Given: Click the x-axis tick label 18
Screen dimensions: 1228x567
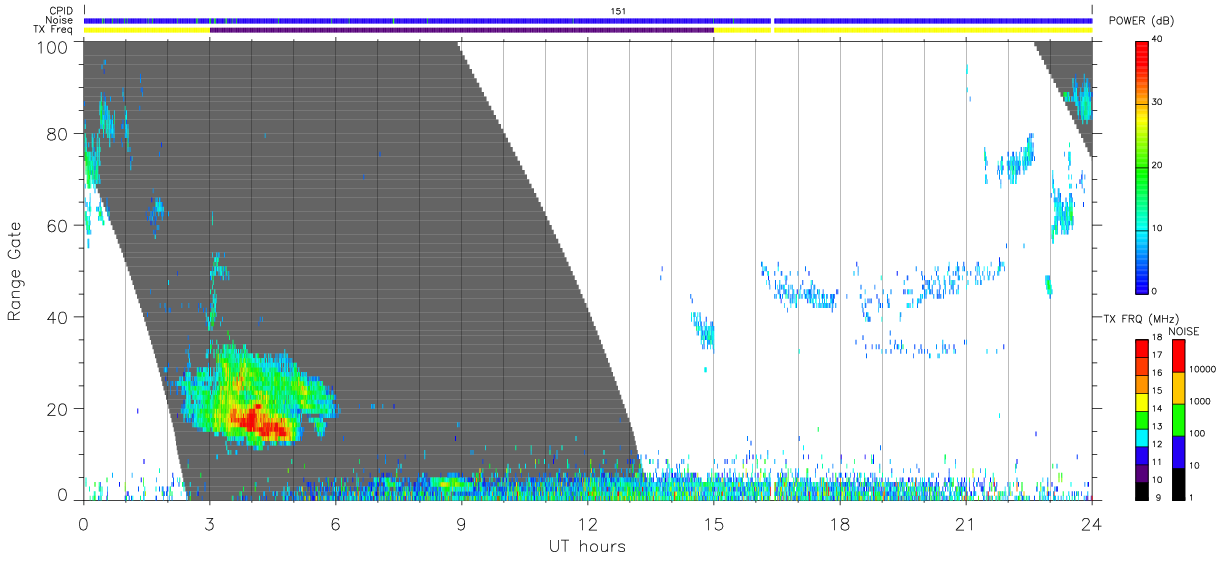Looking at the screenshot, I should 840,523.
